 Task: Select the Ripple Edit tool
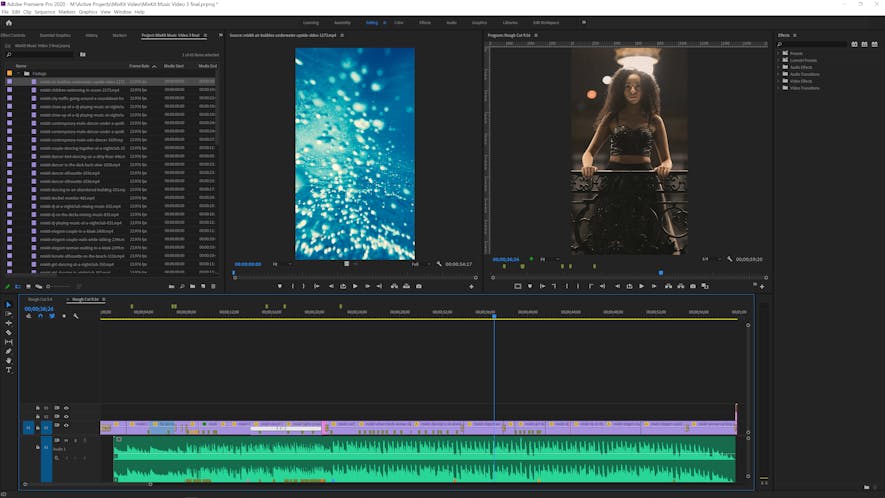point(9,323)
